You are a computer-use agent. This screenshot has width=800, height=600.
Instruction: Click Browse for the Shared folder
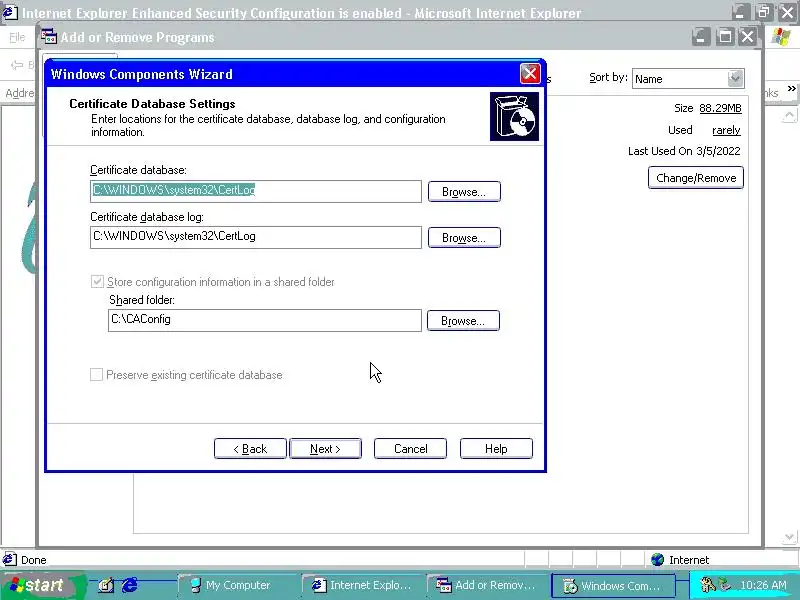[x=463, y=321]
